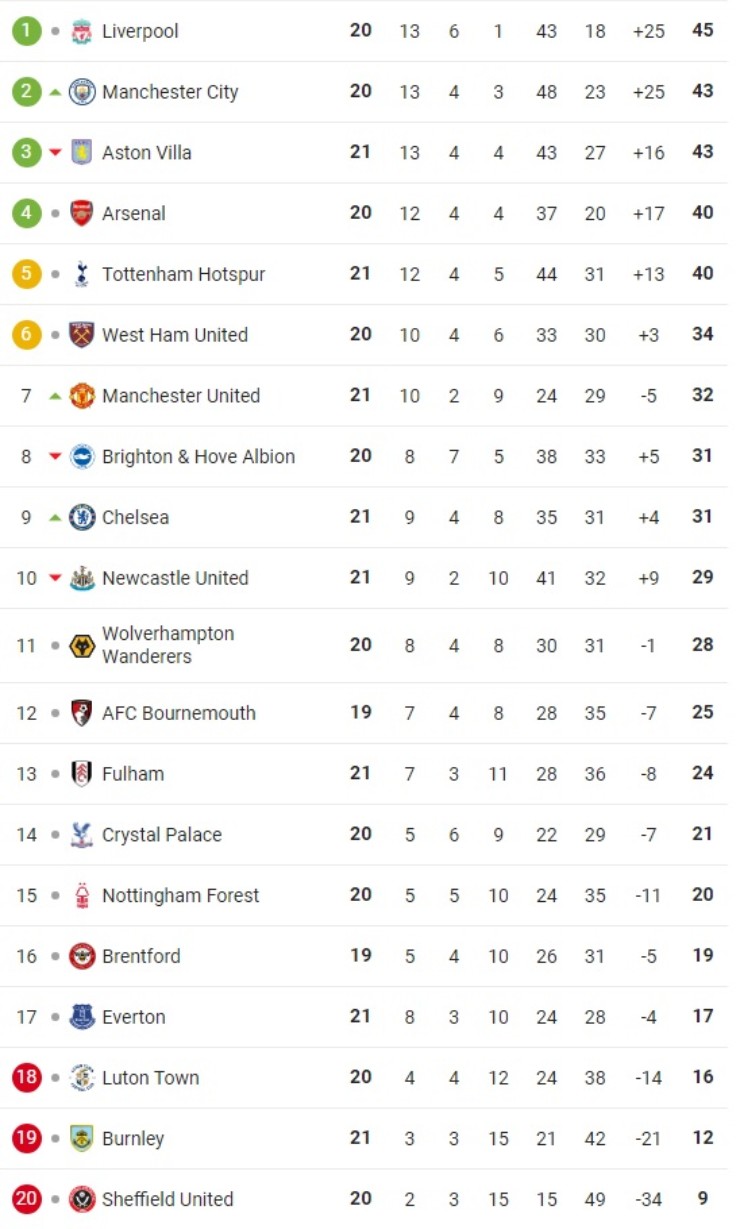Click Liverpool's 45 points value
Screen dimensions: 740x1229
(x=703, y=30)
